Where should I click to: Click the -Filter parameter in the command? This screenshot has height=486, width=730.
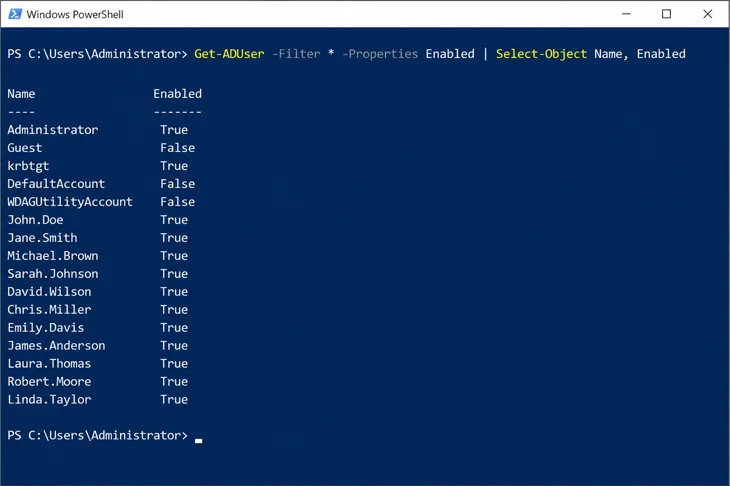pos(296,54)
